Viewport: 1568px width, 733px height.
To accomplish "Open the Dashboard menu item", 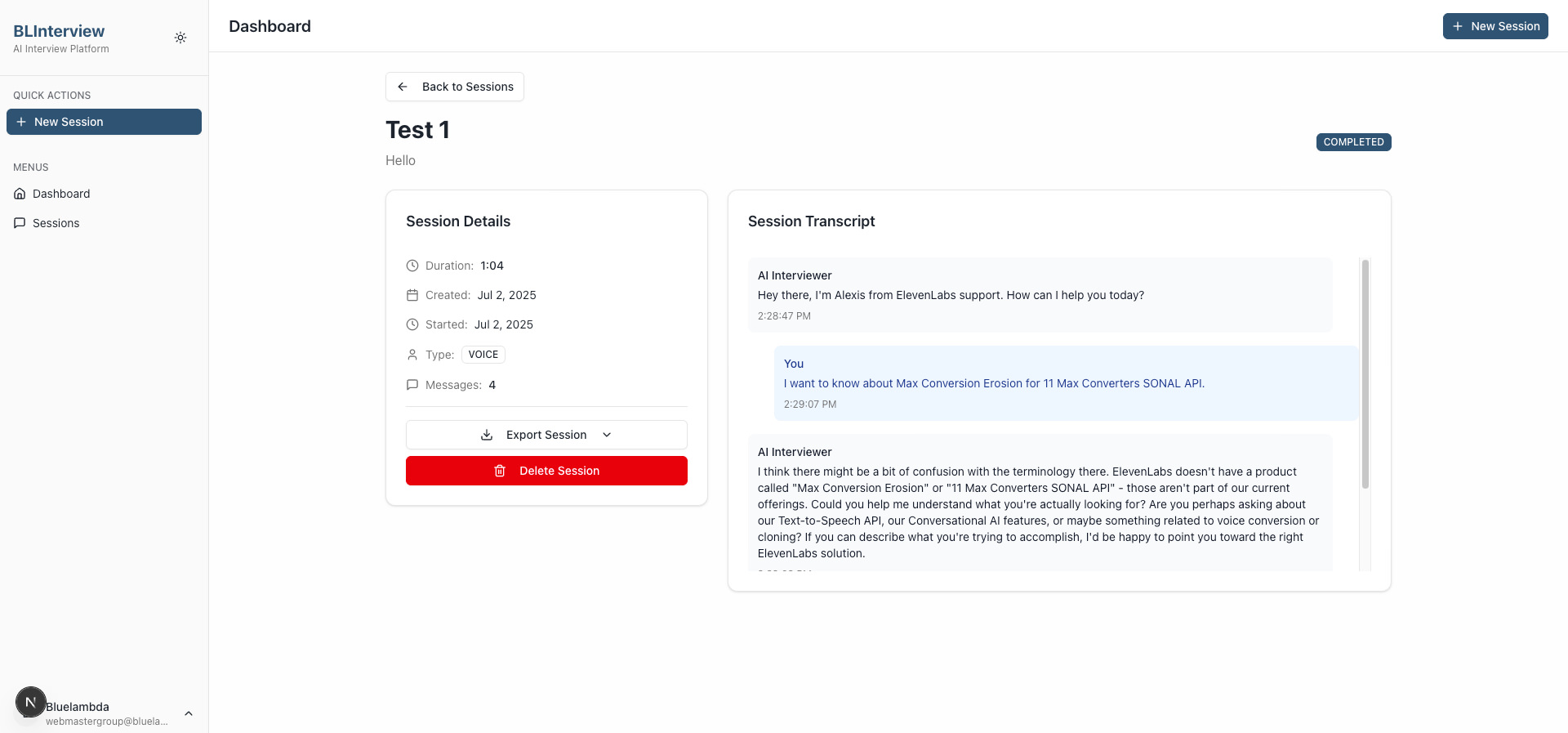I will tap(61, 194).
